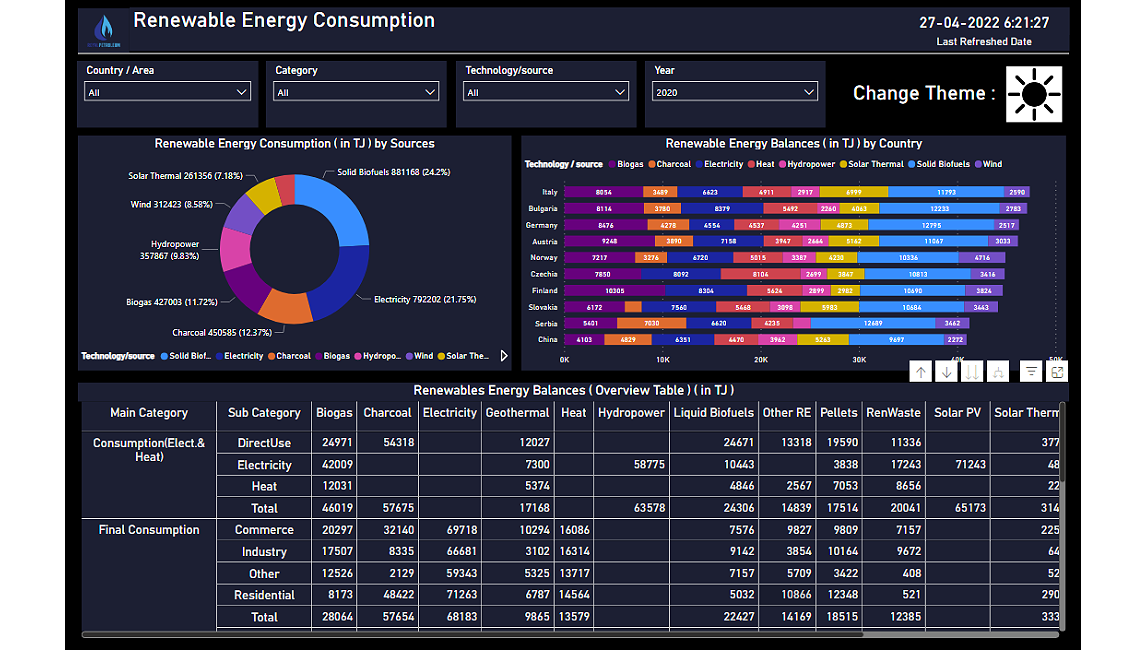Open the filters icon on bar chart
Screen dimensions: 1147x650
1031,372
